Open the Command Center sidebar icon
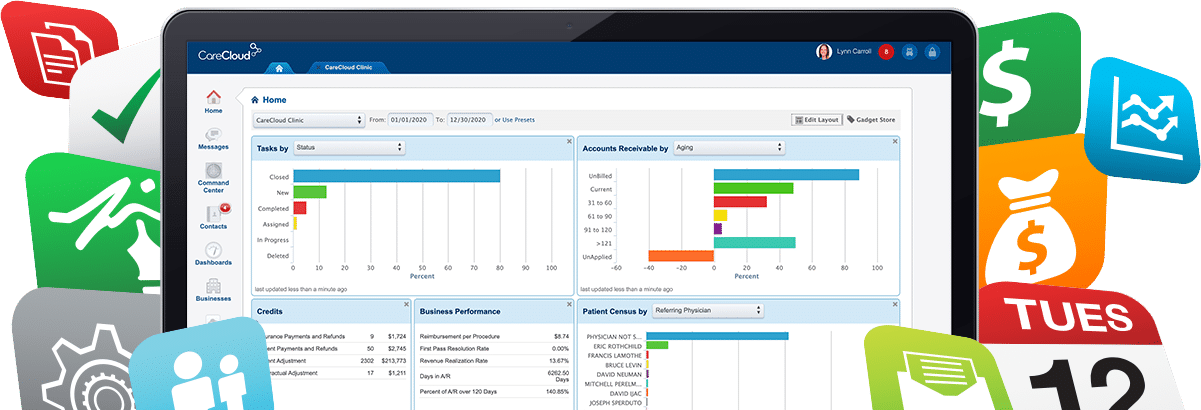Image resolution: width=1201 pixels, height=410 pixels. (x=213, y=175)
